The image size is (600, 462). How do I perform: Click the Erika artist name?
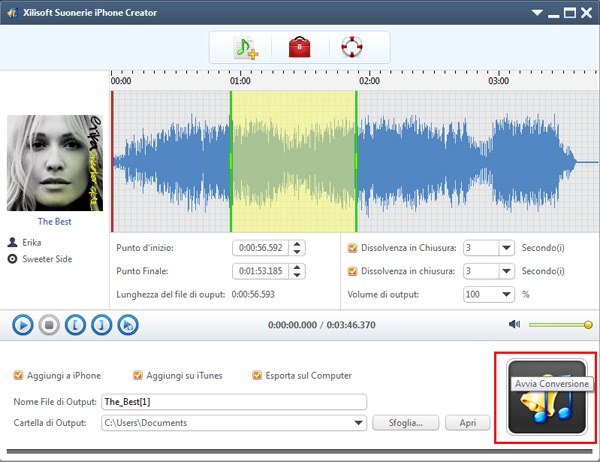point(31,243)
